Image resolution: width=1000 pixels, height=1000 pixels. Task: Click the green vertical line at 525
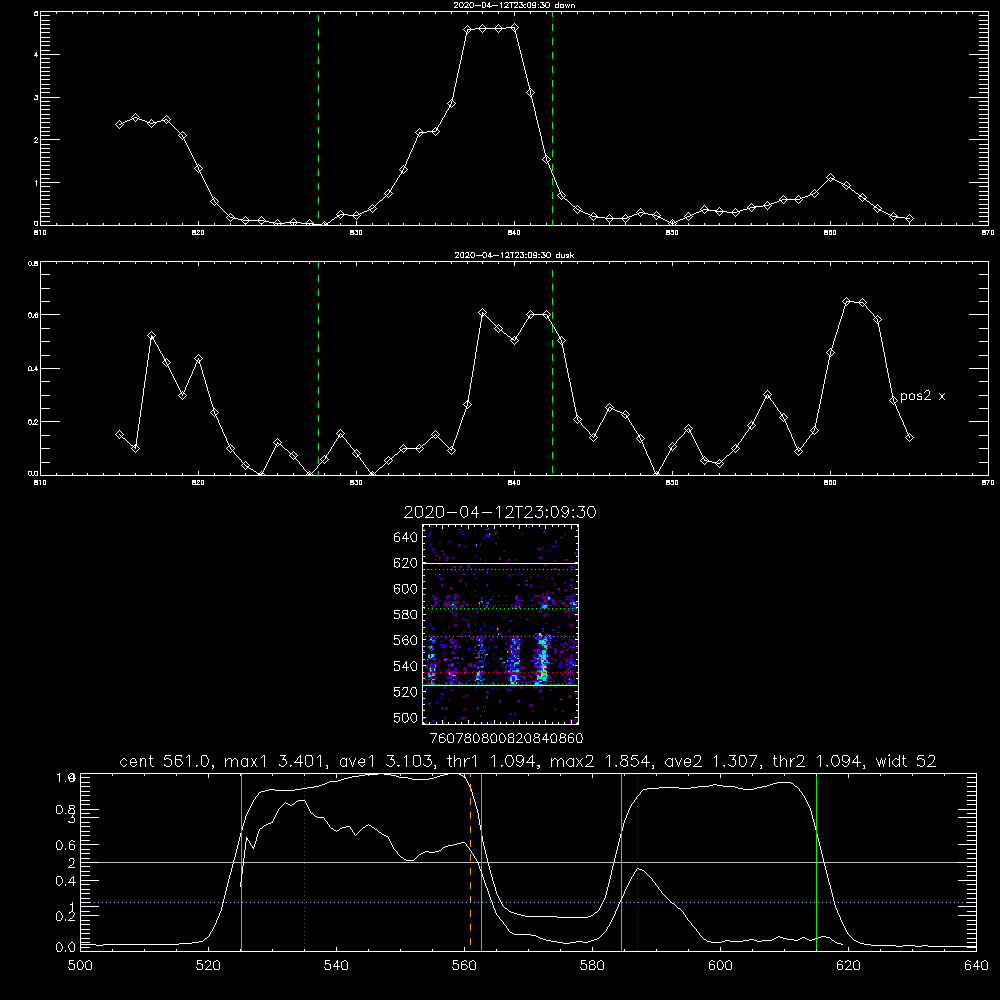242,861
